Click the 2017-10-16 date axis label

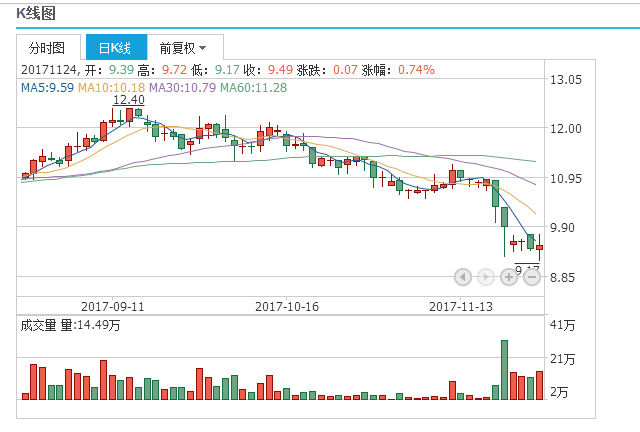point(287,307)
